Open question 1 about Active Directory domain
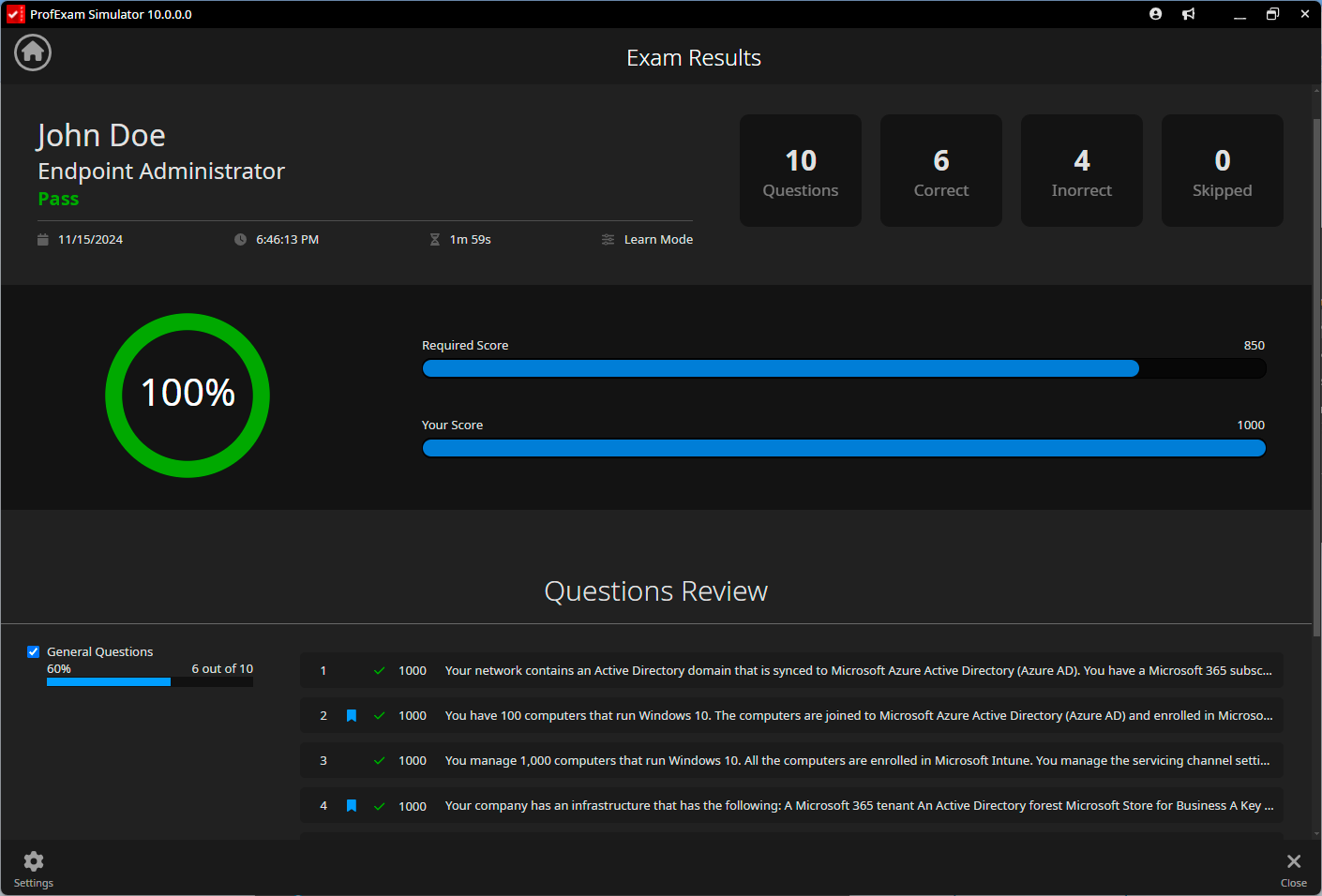 tap(791, 671)
